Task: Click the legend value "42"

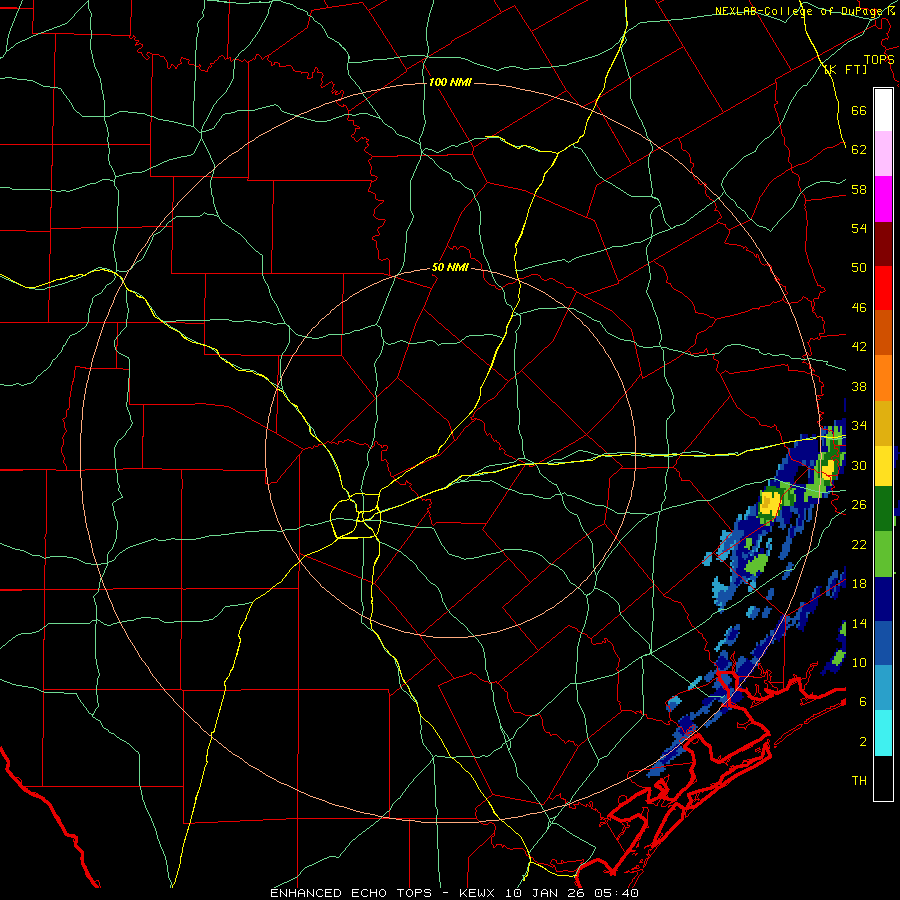Action: pos(859,347)
